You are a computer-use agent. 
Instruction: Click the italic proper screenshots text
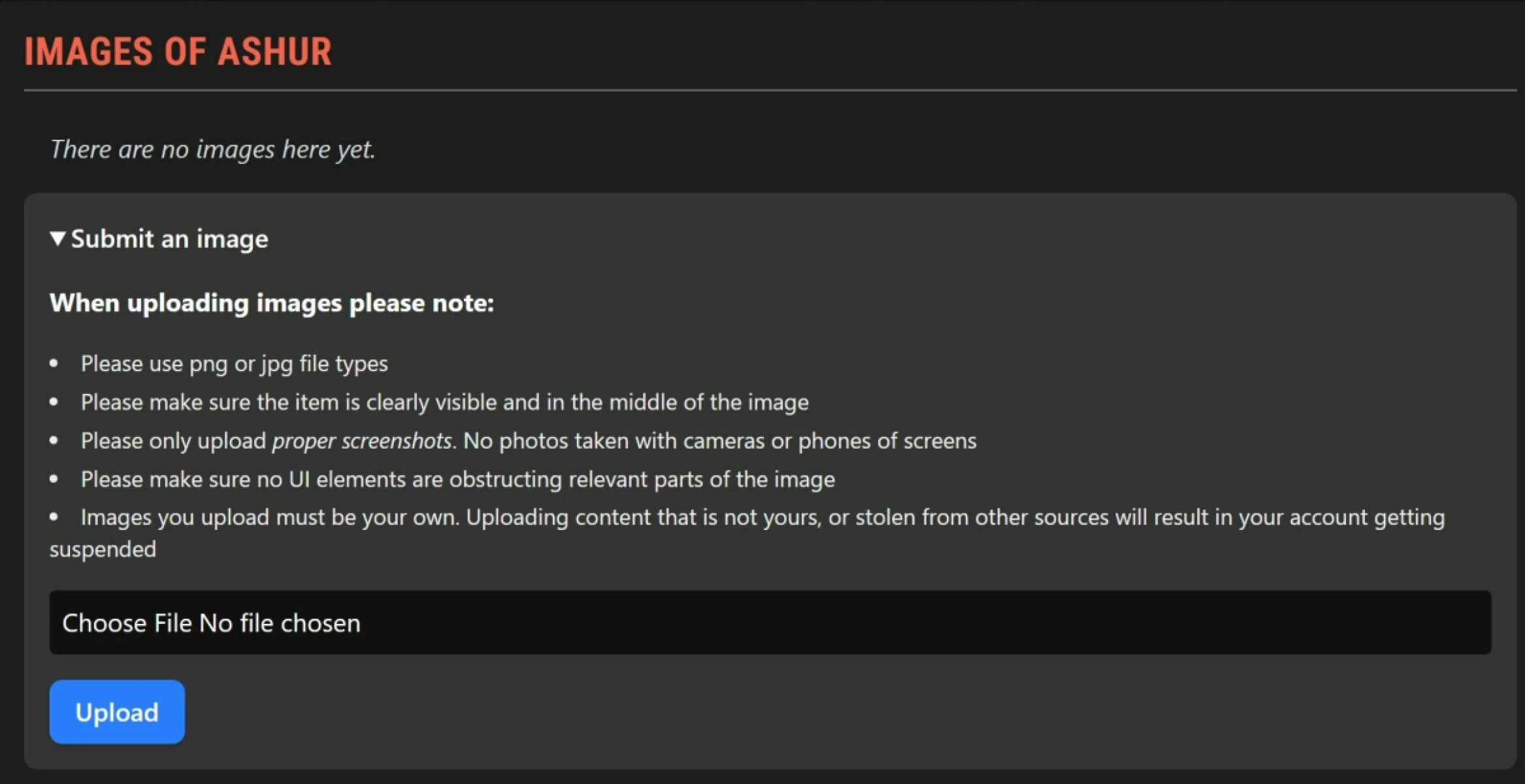click(x=362, y=440)
